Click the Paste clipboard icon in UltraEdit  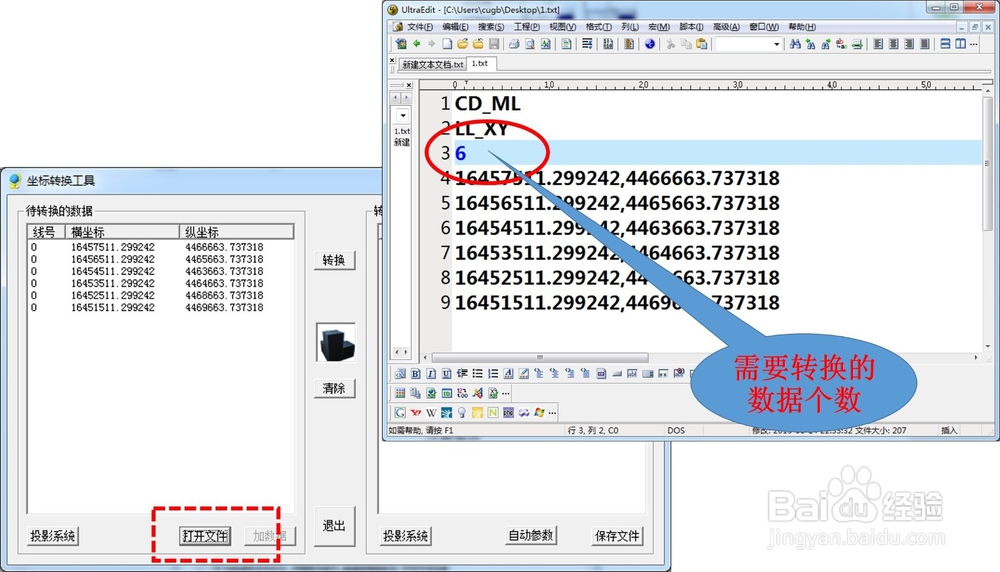(702, 44)
